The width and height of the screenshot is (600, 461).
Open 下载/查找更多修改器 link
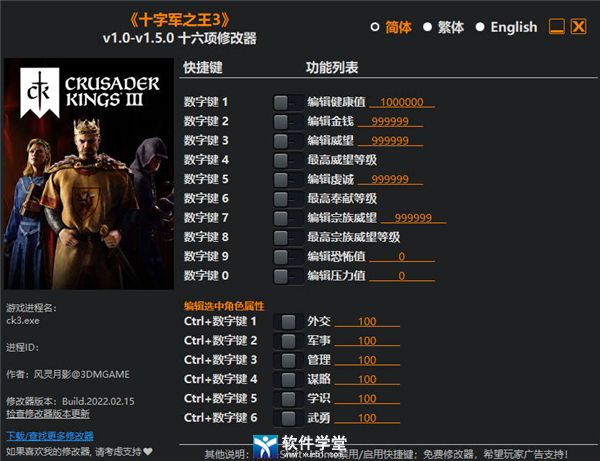point(50,436)
